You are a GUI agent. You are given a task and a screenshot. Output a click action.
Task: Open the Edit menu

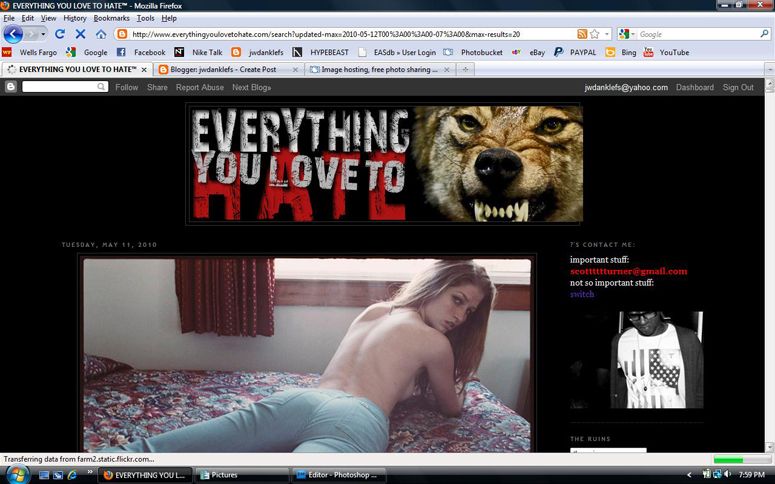[x=28, y=18]
